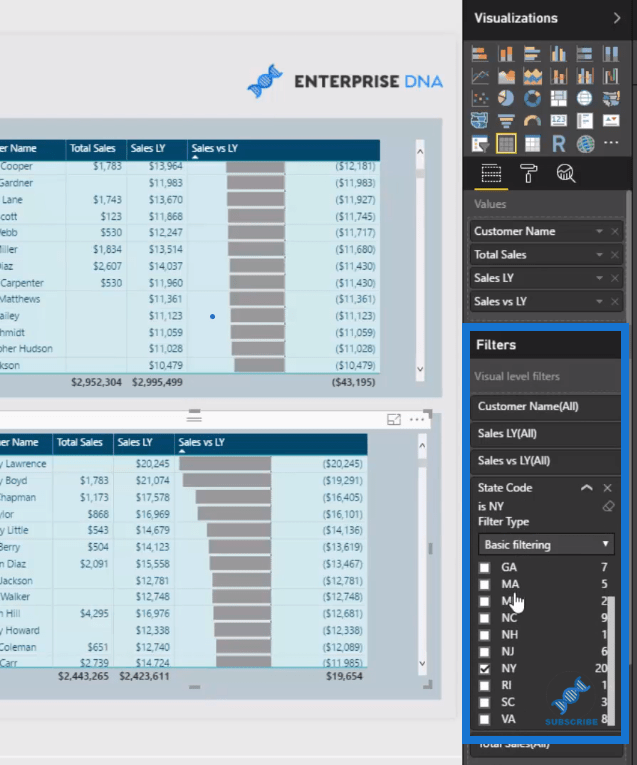Switch to the Format paint roller tab

pyautogui.click(x=528, y=174)
